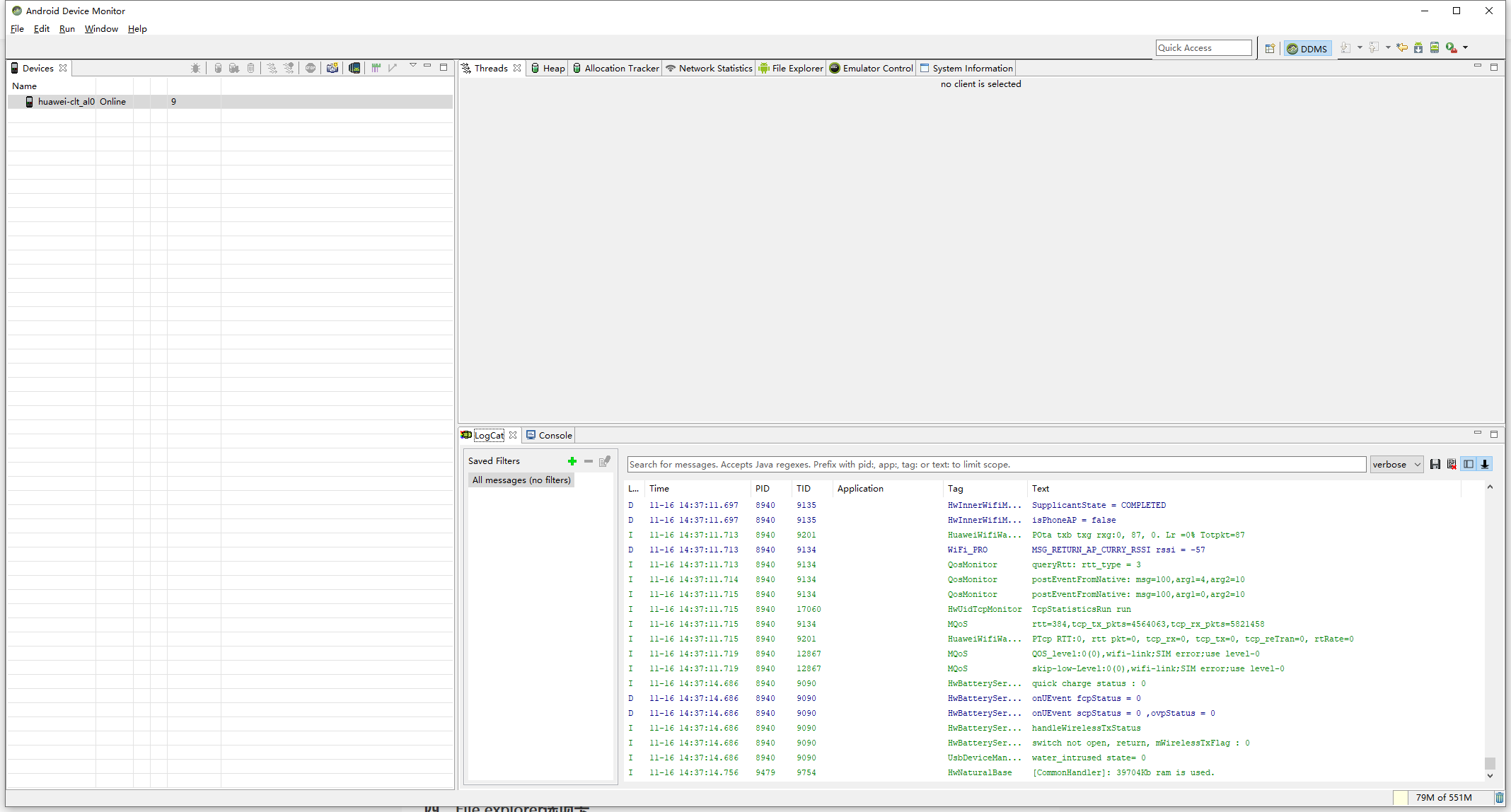Click Dump View Hierarchy for UI Automator
The height and width of the screenshot is (812, 1511).
354,68
